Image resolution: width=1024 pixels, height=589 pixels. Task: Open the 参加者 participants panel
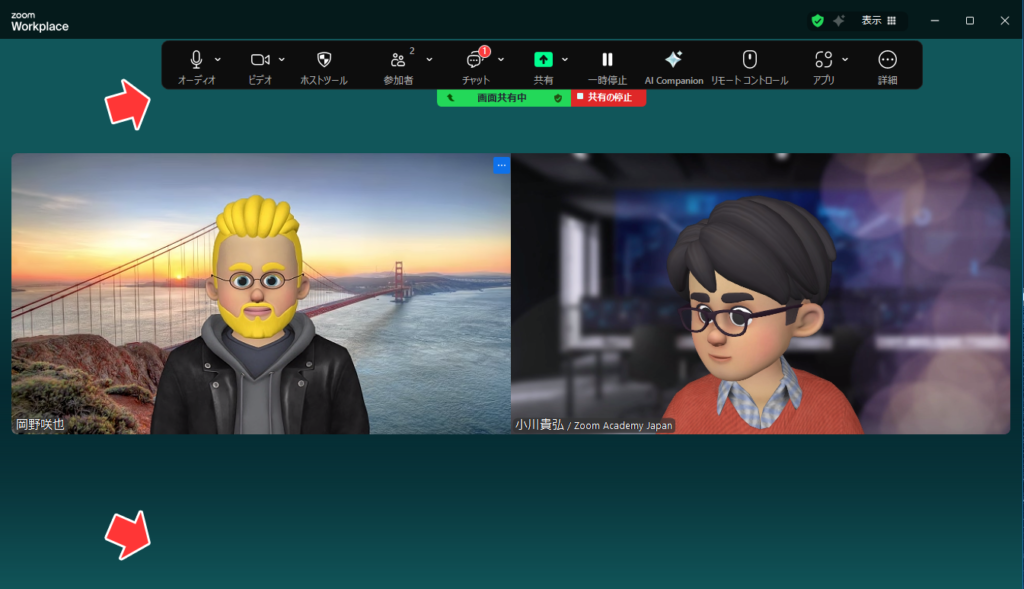pyautogui.click(x=398, y=60)
